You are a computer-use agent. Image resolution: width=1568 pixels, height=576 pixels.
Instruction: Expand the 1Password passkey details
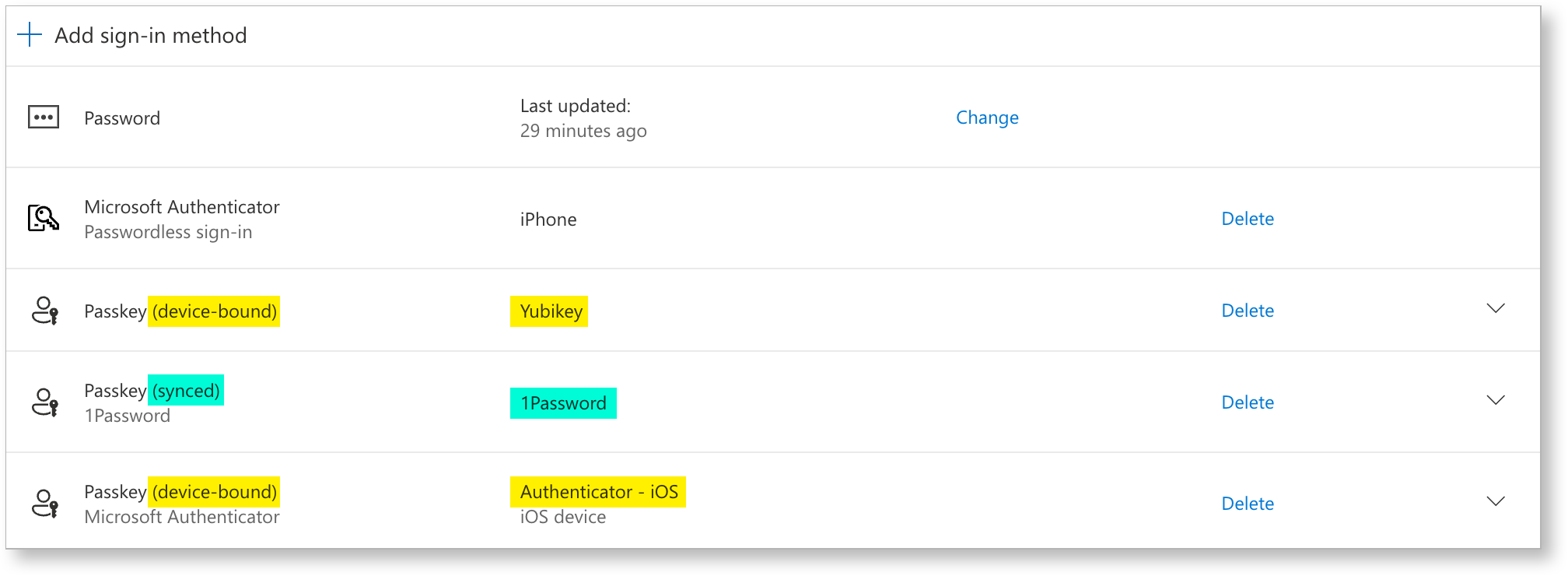point(1495,401)
